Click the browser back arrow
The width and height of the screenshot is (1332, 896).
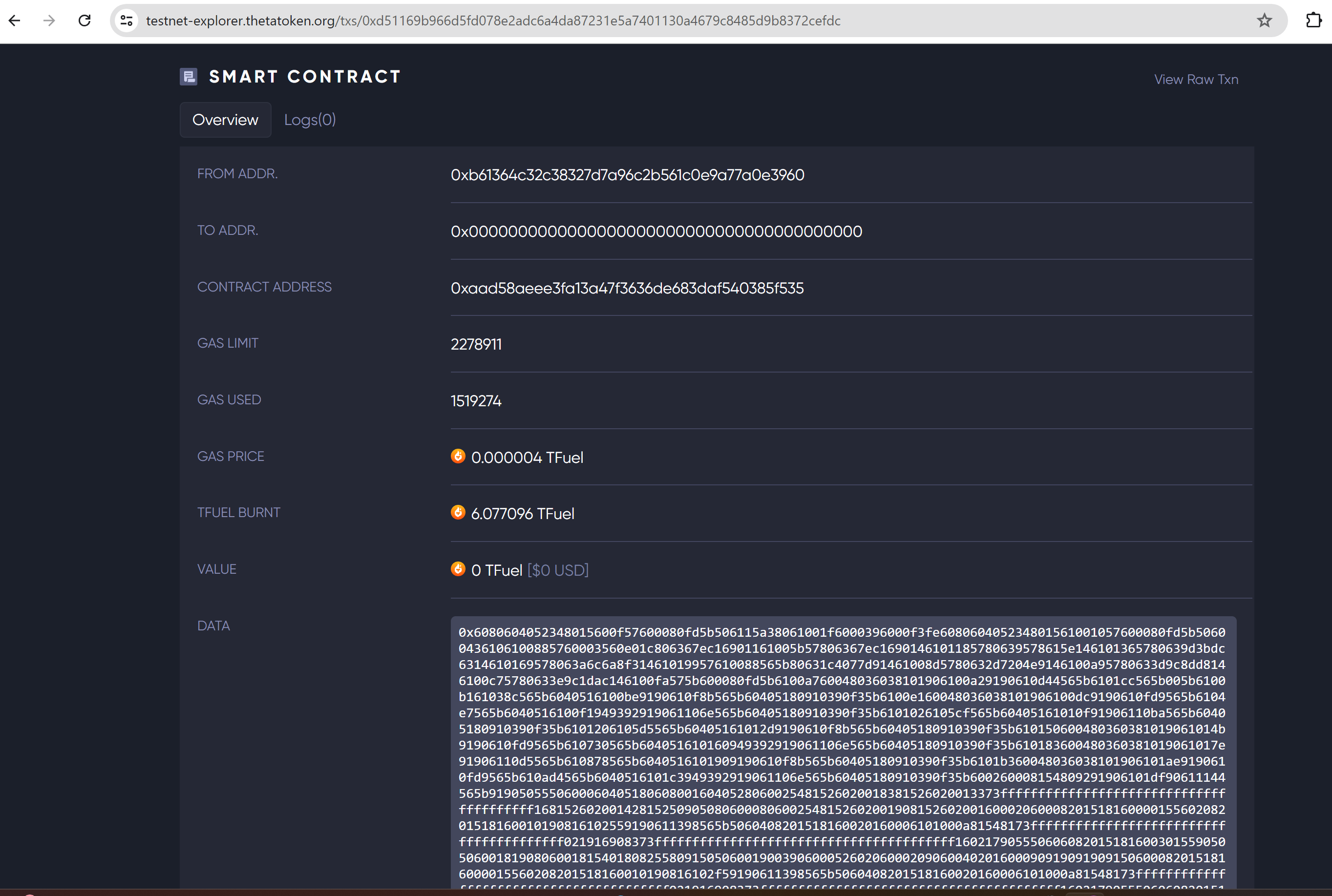click(15, 21)
